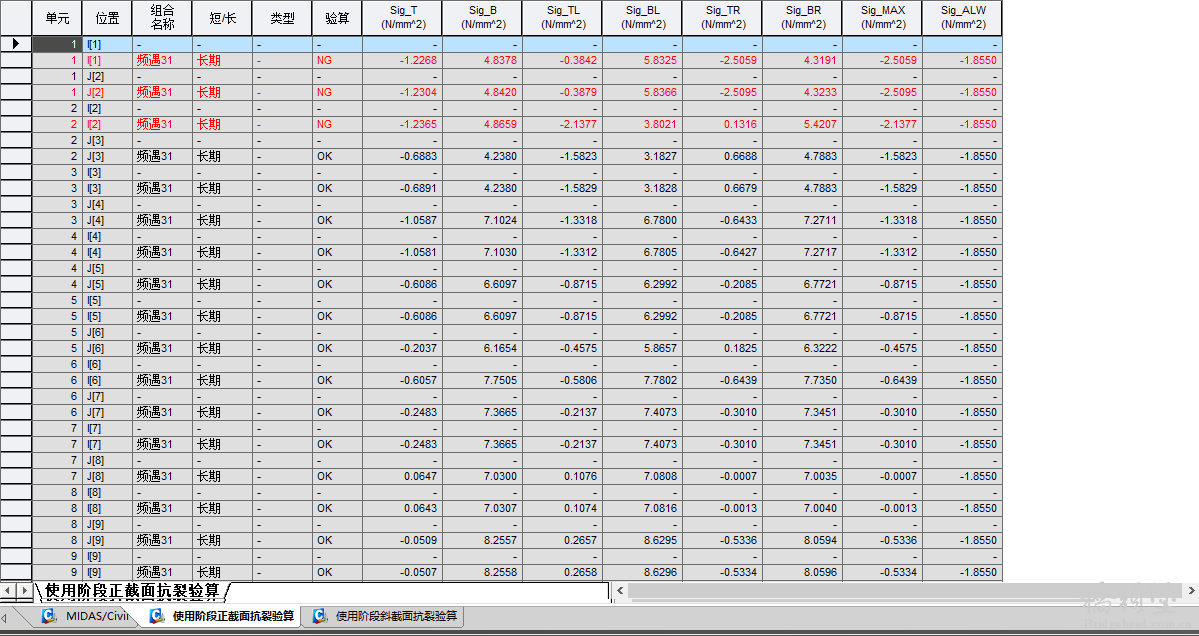The image size is (1199, 636).
Task: Click the right scroll arrow of the horizontal scrollbar
Action: click(x=1191, y=590)
